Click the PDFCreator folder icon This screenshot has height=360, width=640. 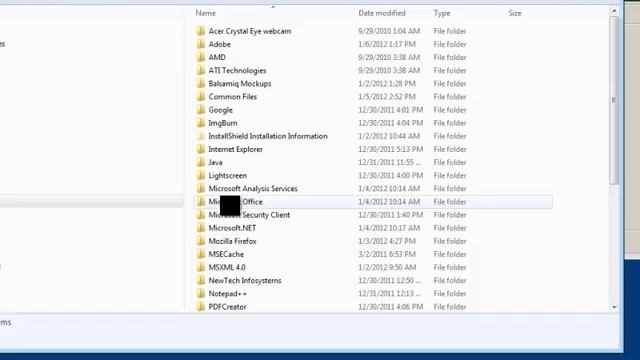(x=200, y=307)
